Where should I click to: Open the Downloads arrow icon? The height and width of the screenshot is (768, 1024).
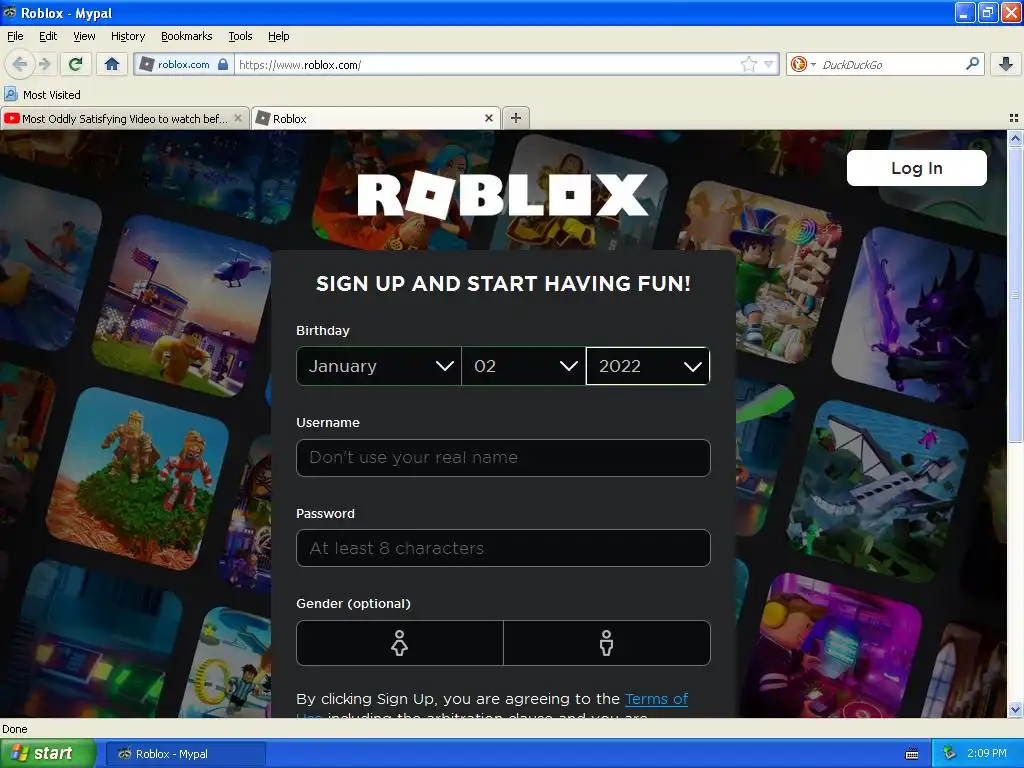(1005, 64)
